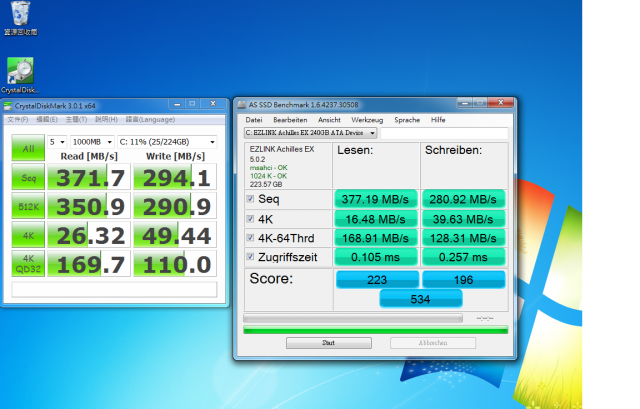Screen dimensions: 640x409
Task: Minimize the CrystalDiskMark window
Action: (x=177, y=104)
